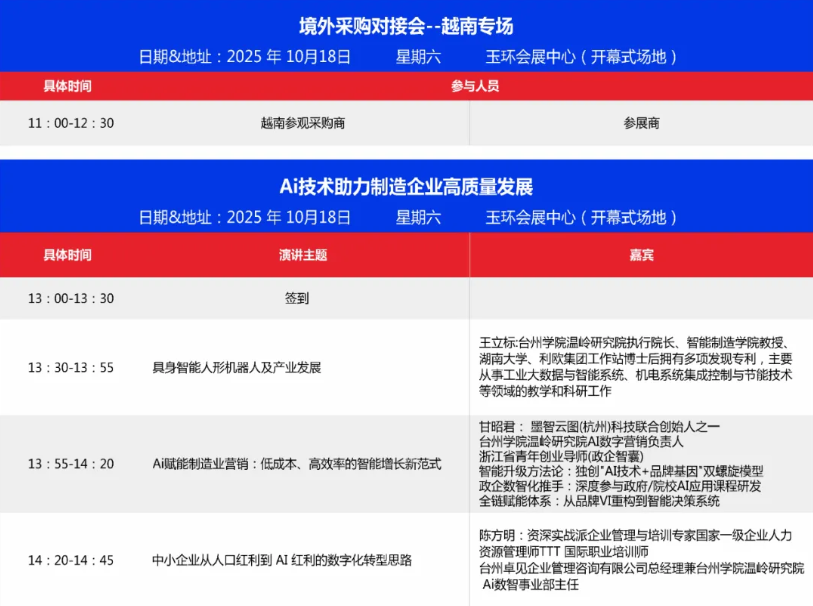Screen dimensions: 813x606
Task: Select the 陈方明 speaker biography text
Action: [x=640, y=559]
